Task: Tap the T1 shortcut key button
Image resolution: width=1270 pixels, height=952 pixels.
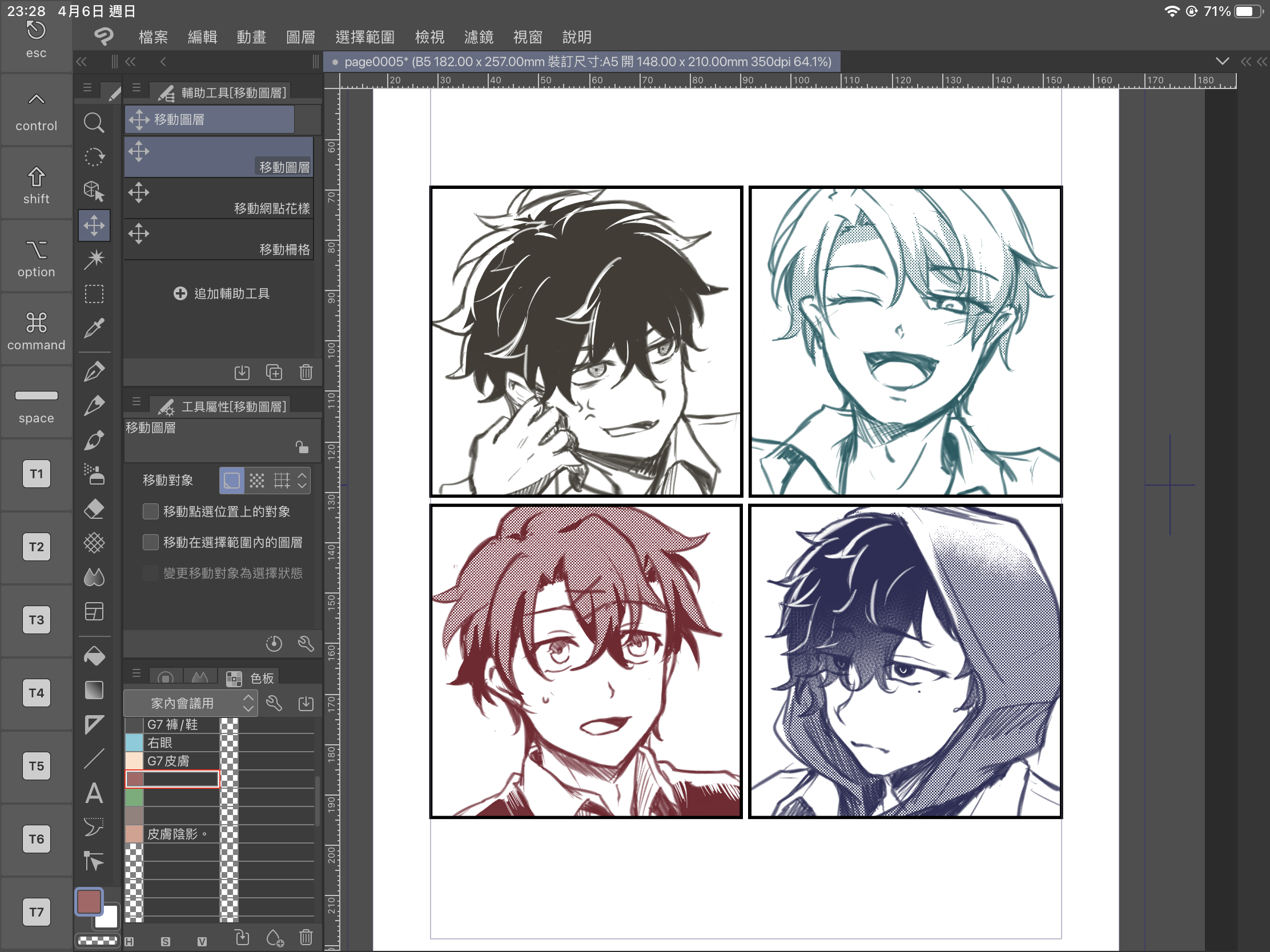Action: [36, 474]
